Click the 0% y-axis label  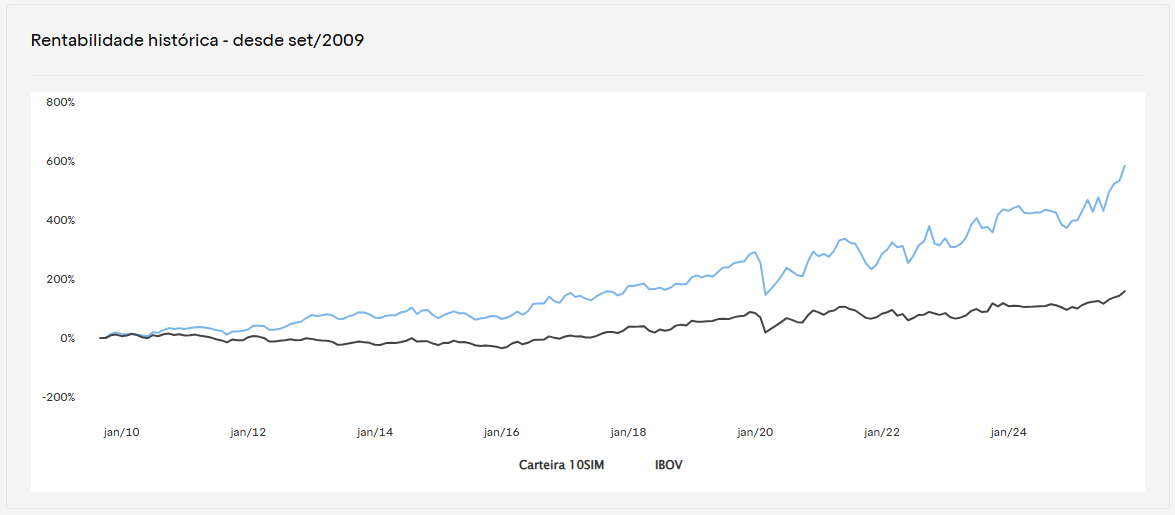click(x=66, y=338)
